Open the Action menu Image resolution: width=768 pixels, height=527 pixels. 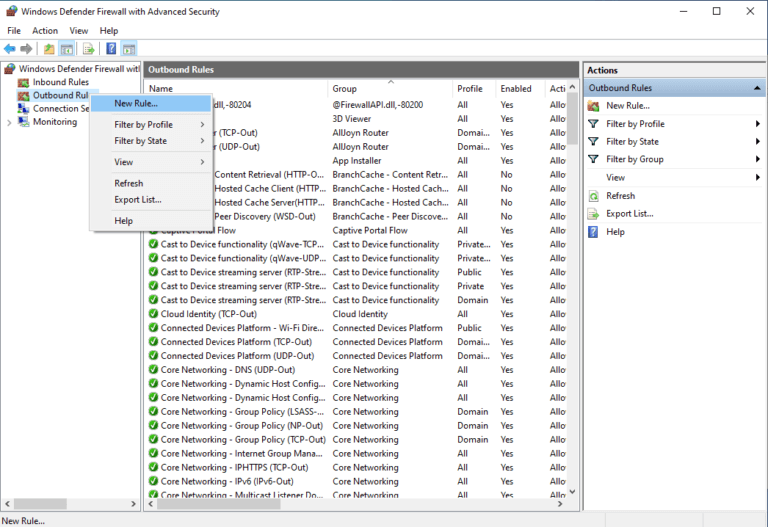45,31
